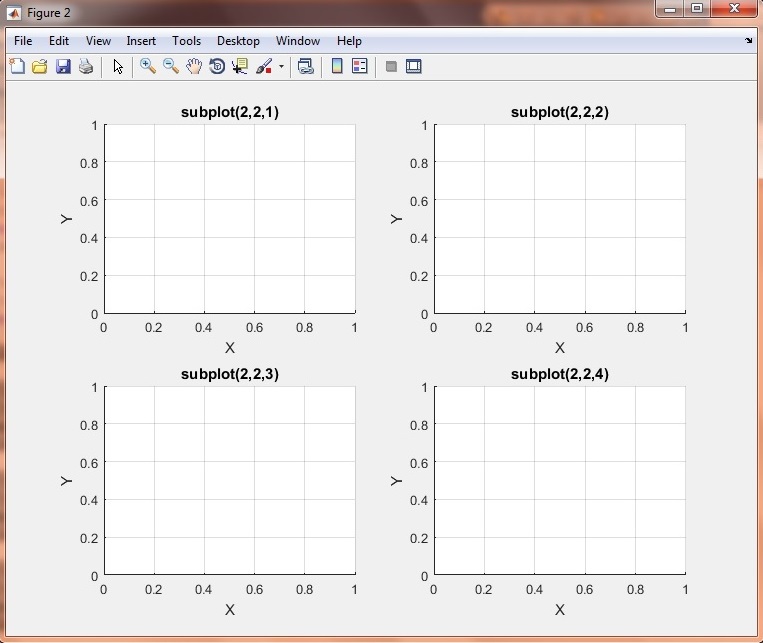Open the Tools menu
Screen dimensions: 763x643
(x=186, y=41)
